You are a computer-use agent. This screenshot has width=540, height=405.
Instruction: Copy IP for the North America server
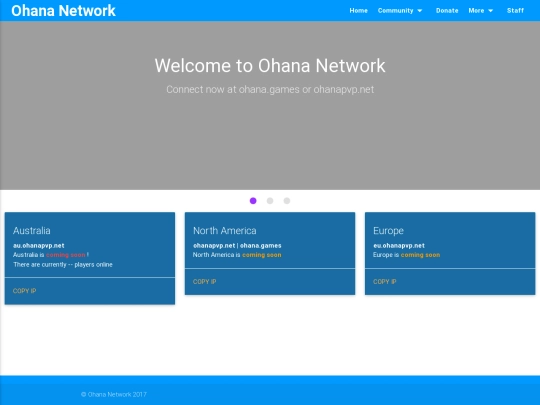pos(205,282)
